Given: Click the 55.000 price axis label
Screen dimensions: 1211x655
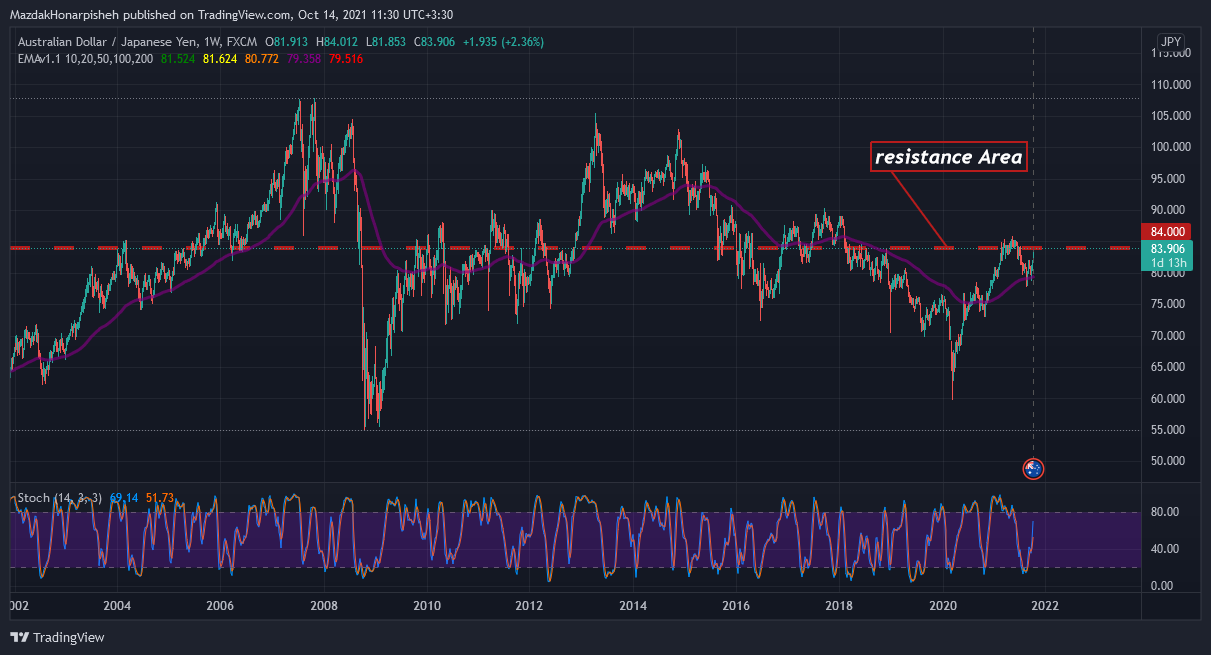Looking at the screenshot, I should tap(1170, 430).
